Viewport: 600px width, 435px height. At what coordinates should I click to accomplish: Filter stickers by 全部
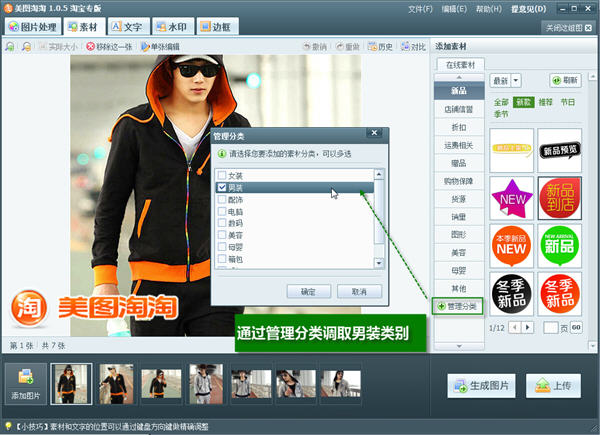(x=501, y=102)
